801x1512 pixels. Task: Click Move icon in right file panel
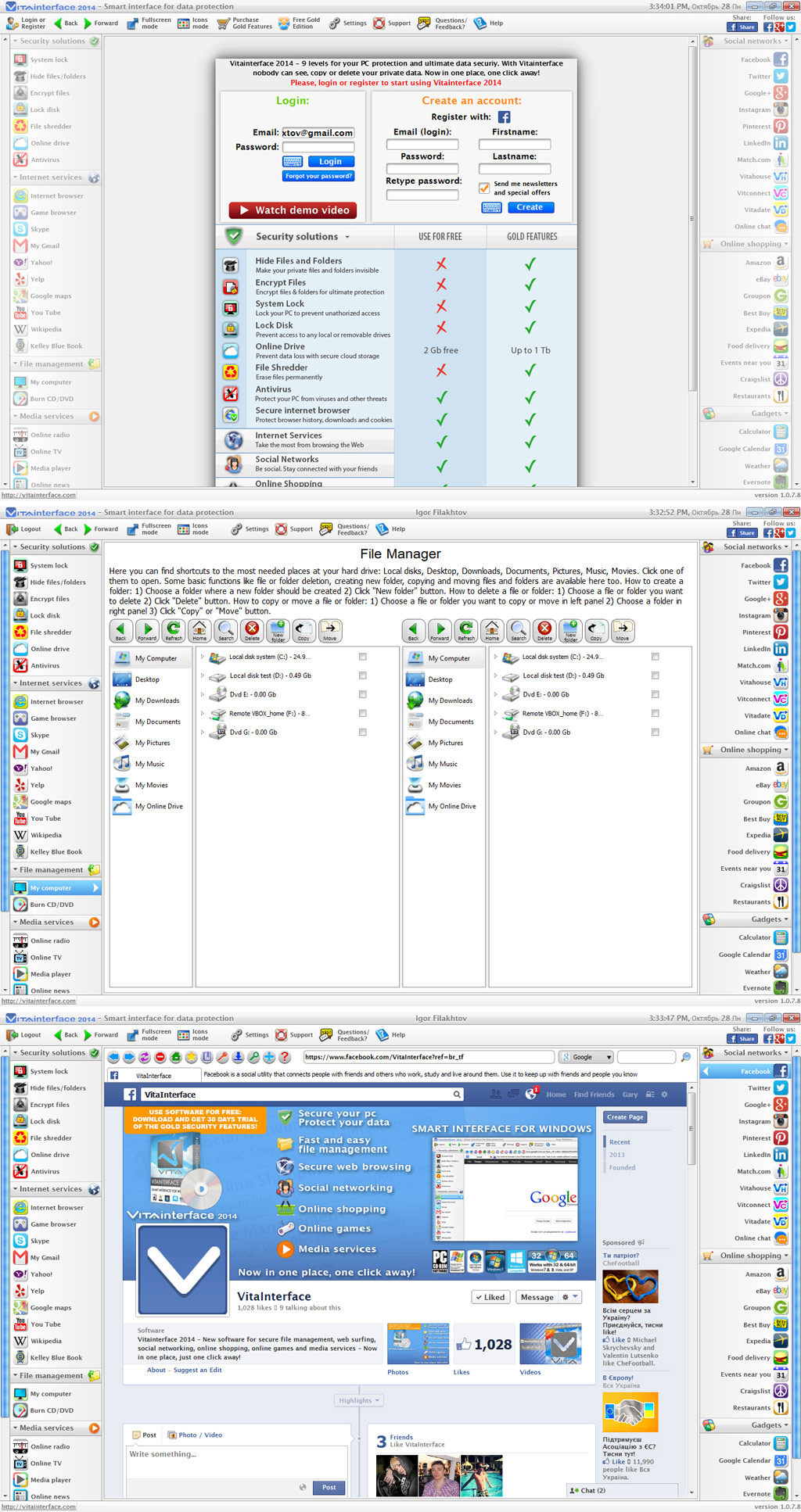[623, 630]
